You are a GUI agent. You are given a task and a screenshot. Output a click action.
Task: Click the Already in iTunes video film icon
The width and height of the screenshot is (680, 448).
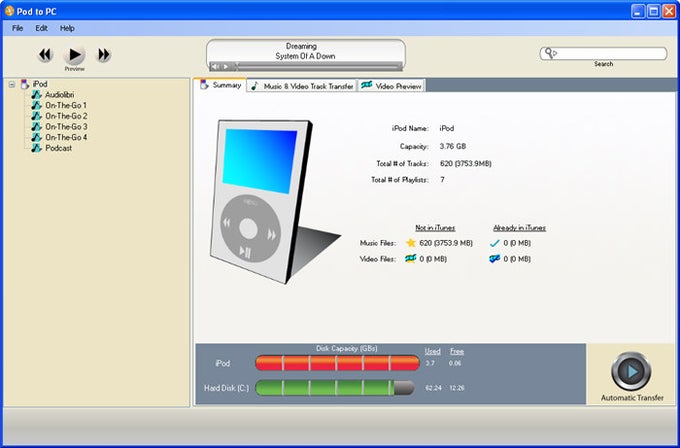494,259
